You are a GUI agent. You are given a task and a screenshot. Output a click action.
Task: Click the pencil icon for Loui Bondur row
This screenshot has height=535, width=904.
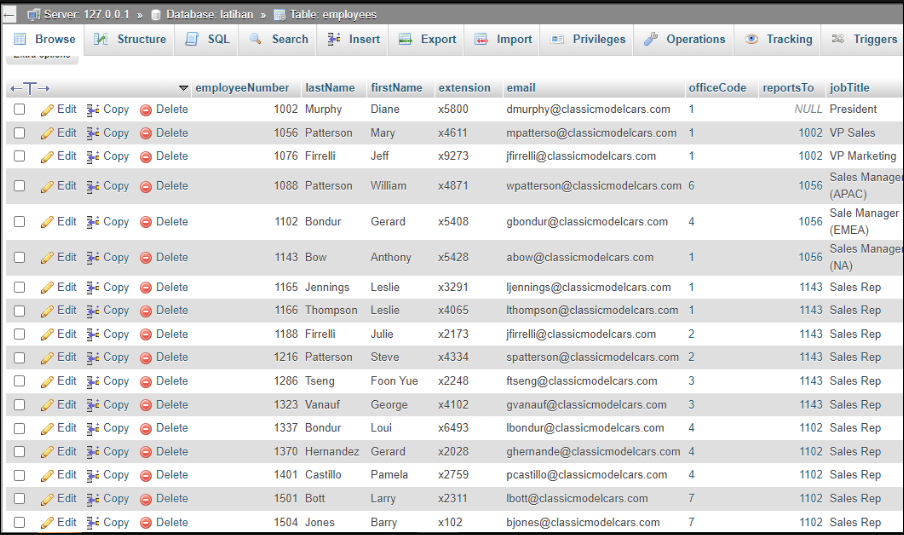[47, 429]
